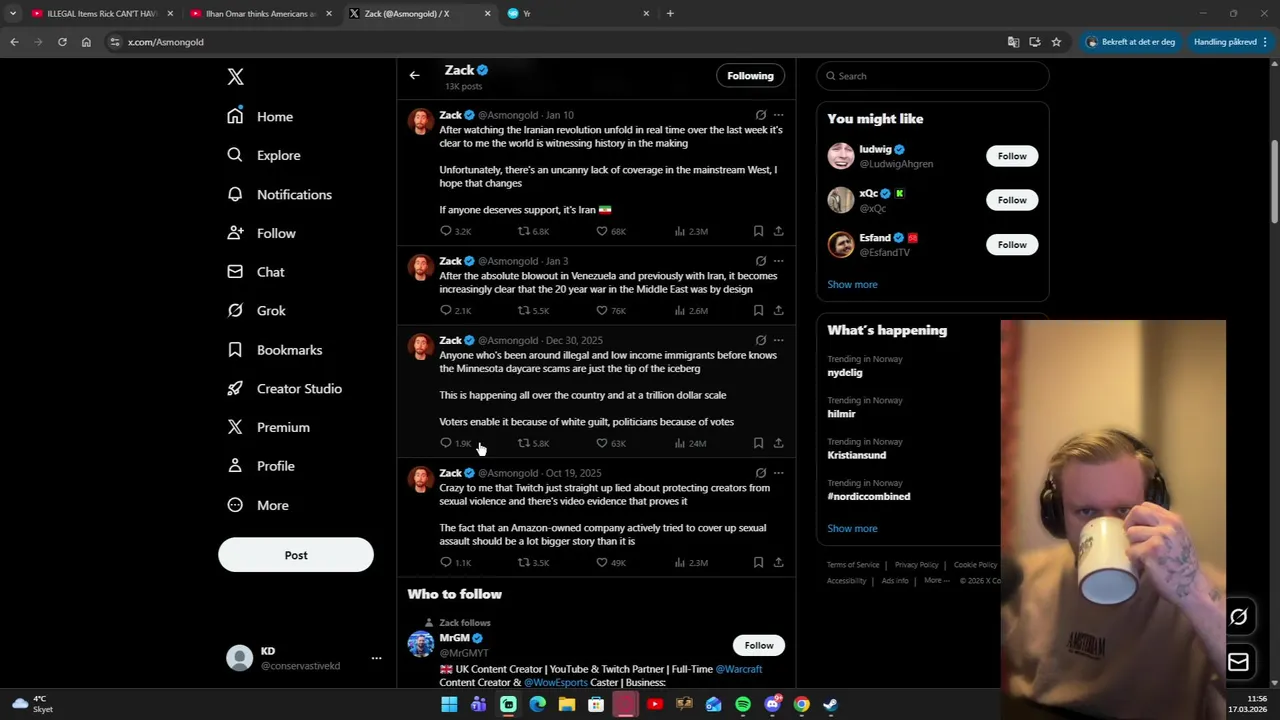This screenshot has width=1280, height=720.
Task: Open Steam from the taskbar
Action: 831,705
